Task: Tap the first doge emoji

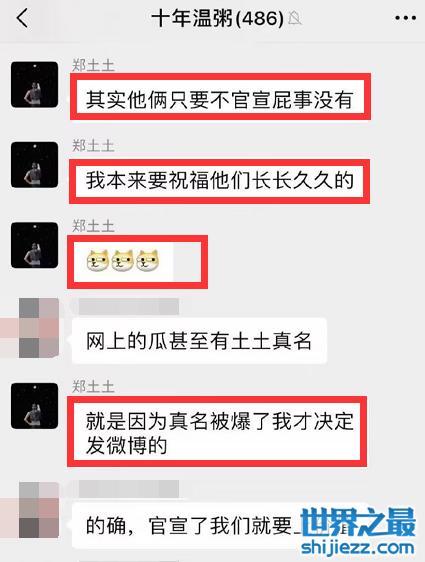Action: pyautogui.click(x=97, y=260)
